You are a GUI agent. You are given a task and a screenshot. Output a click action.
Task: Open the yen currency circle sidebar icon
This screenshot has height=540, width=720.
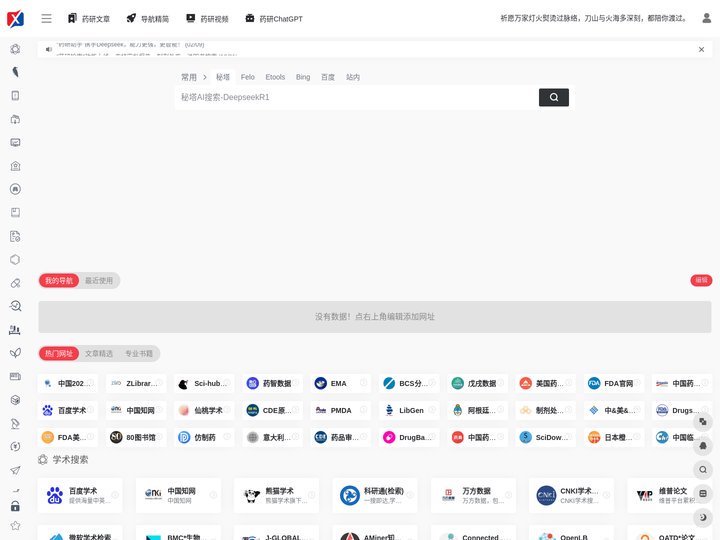[x=15, y=446]
